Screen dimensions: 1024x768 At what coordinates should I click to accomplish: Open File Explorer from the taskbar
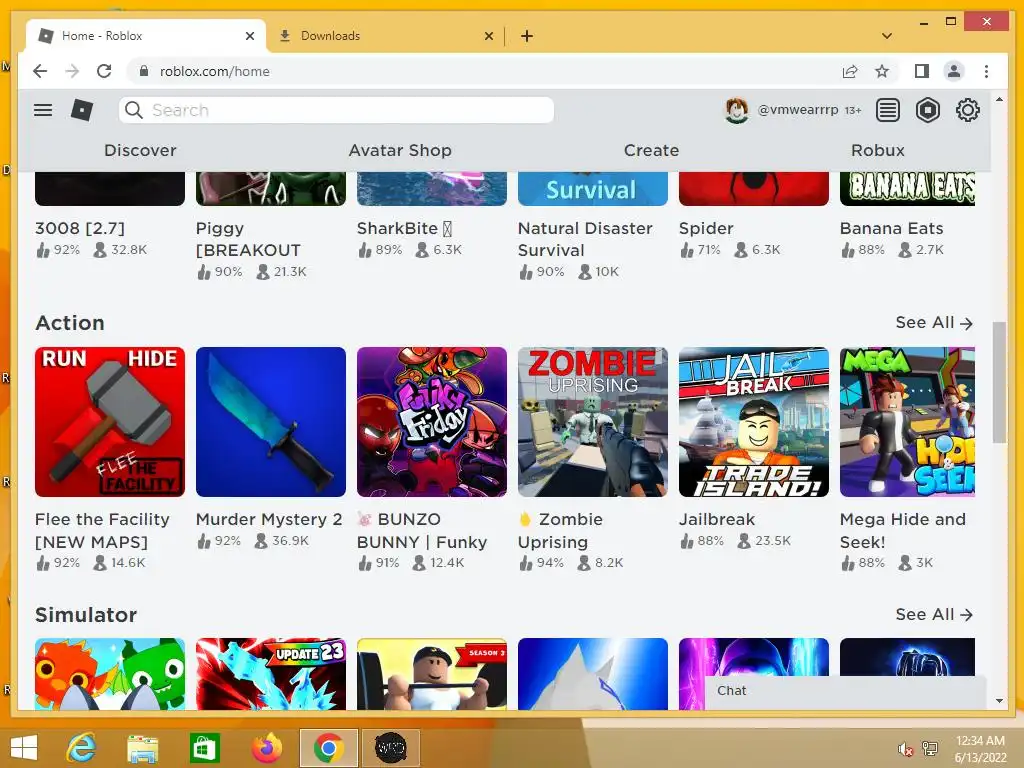pyautogui.click(x=142, y=748)
